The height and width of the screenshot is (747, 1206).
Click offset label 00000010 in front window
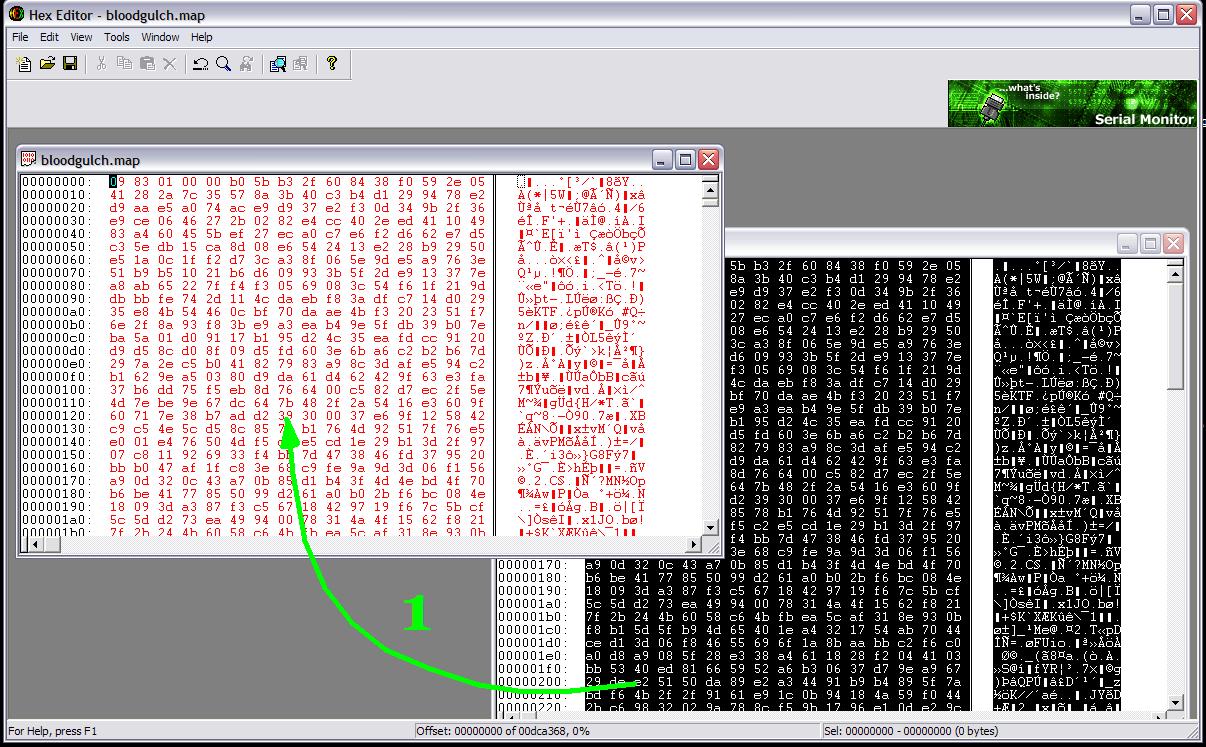click(56, 195)
